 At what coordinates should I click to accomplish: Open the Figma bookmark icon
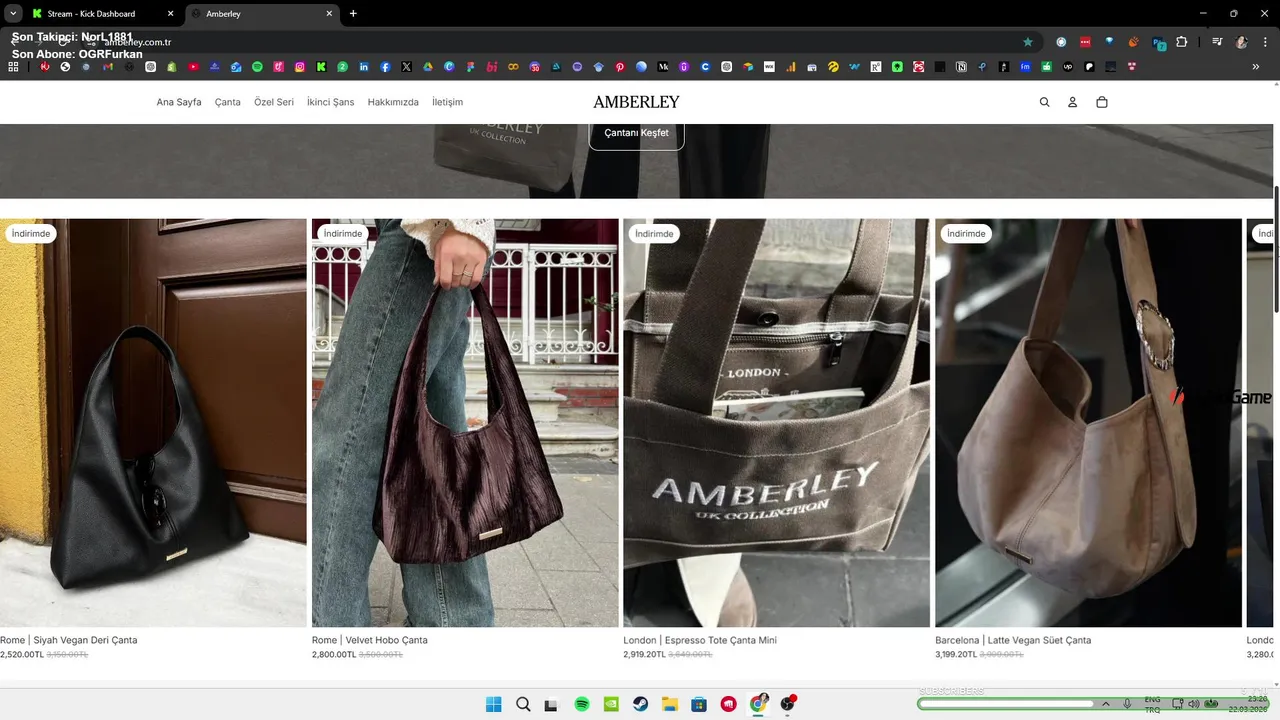click(x=470, y=67)
